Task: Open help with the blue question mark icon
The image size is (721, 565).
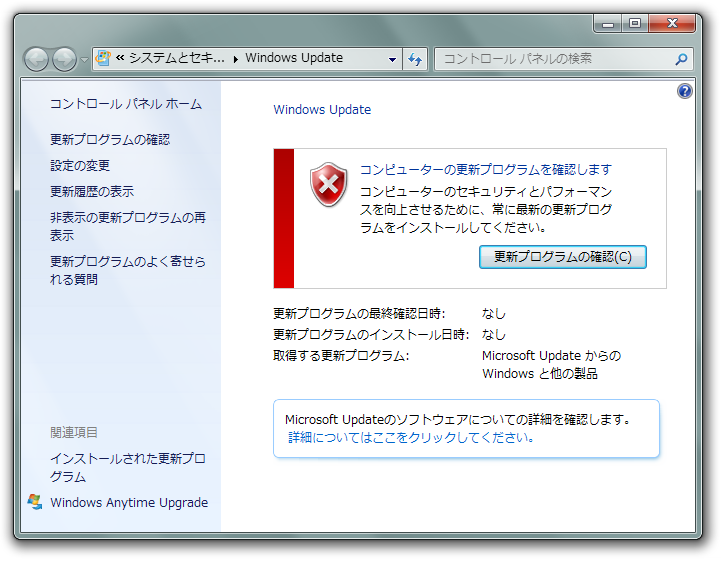Action: 685,91
